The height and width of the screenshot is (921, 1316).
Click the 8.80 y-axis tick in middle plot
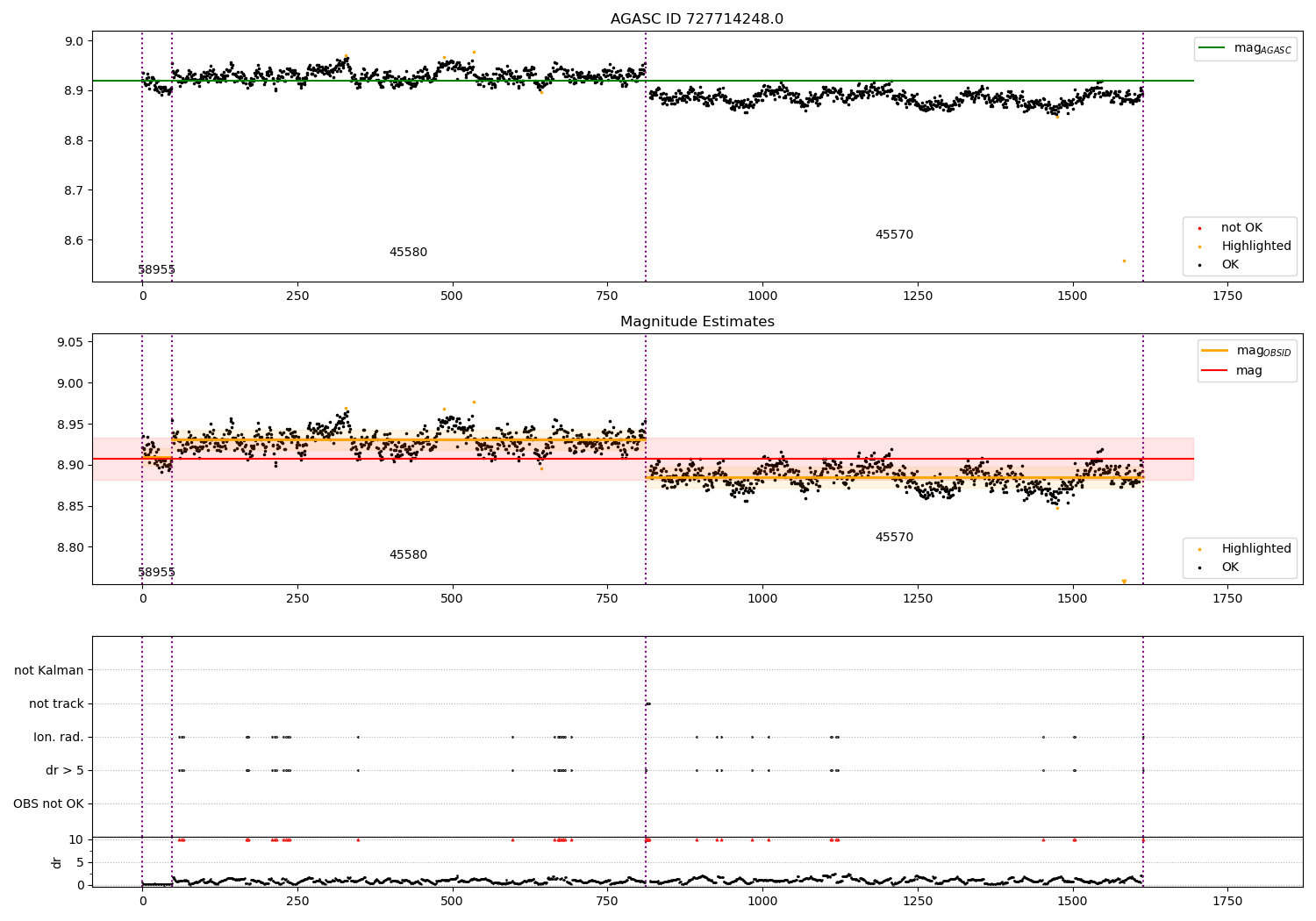(70, 548)
